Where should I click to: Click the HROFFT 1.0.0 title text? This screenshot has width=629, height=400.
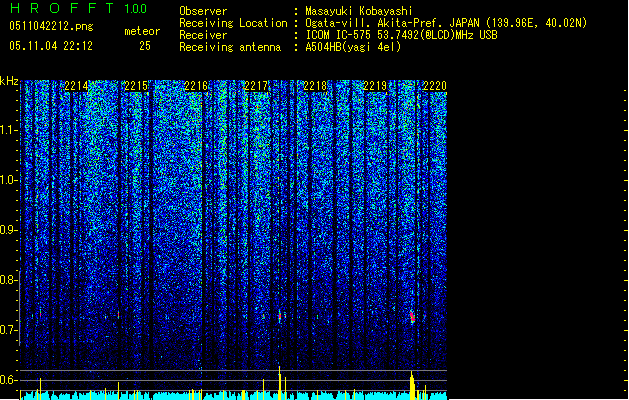tap(79, 8)
